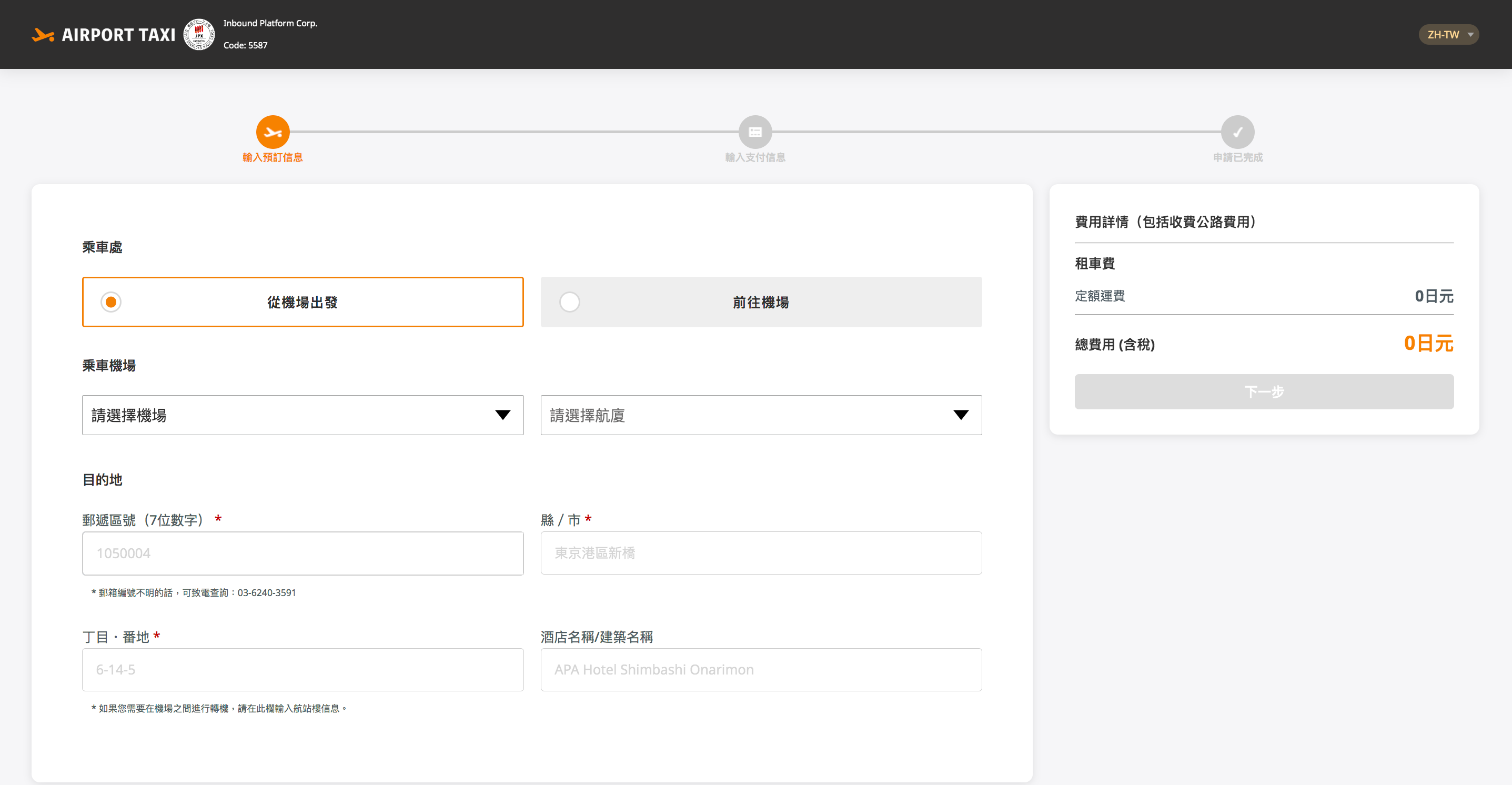Click the hotel/building name input field

[761, 669]
